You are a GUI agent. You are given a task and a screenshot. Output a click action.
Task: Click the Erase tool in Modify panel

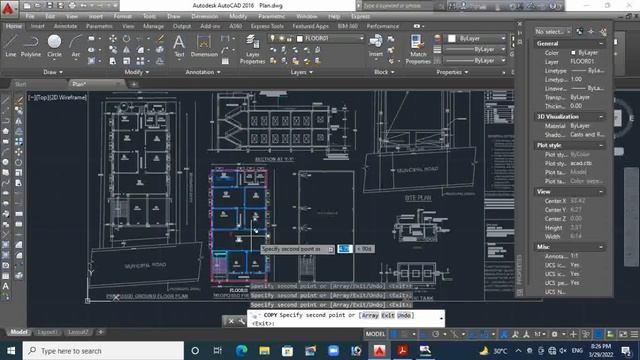(x=160, y=38)
